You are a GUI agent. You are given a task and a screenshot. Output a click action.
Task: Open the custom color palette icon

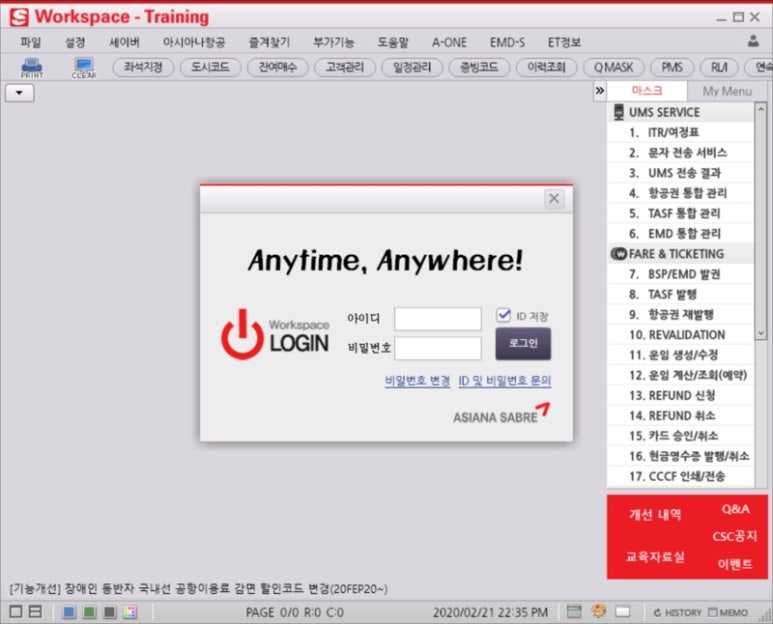click(x=130, y=612)
